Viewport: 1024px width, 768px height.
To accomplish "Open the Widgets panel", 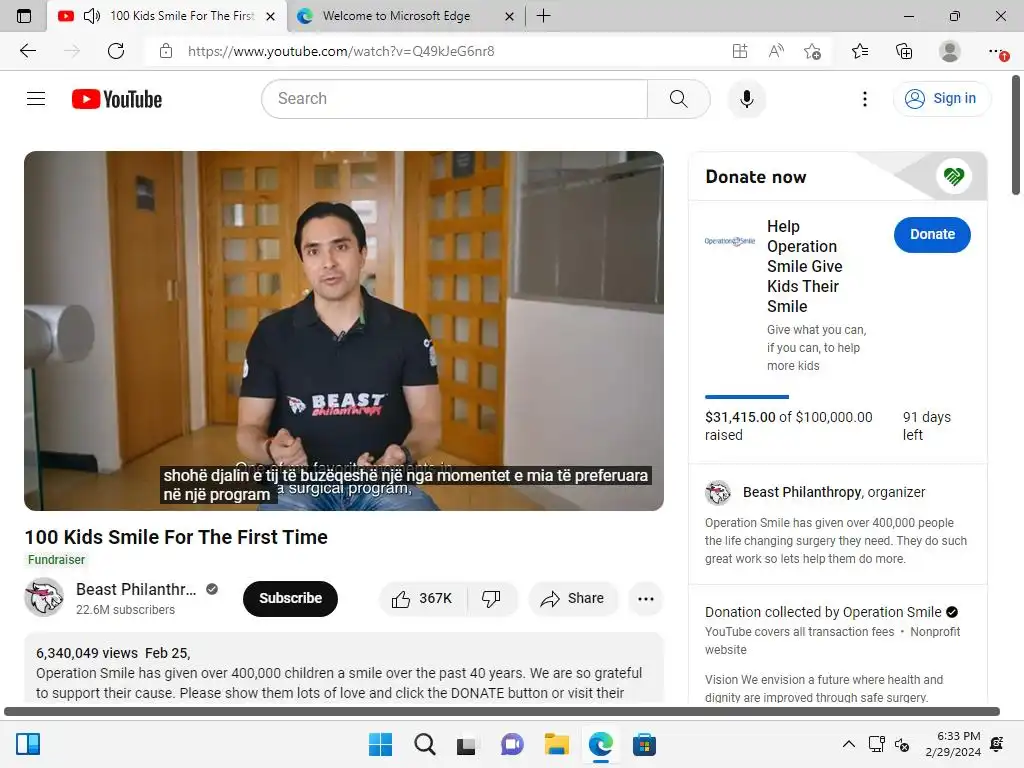I will click(28, 744).
